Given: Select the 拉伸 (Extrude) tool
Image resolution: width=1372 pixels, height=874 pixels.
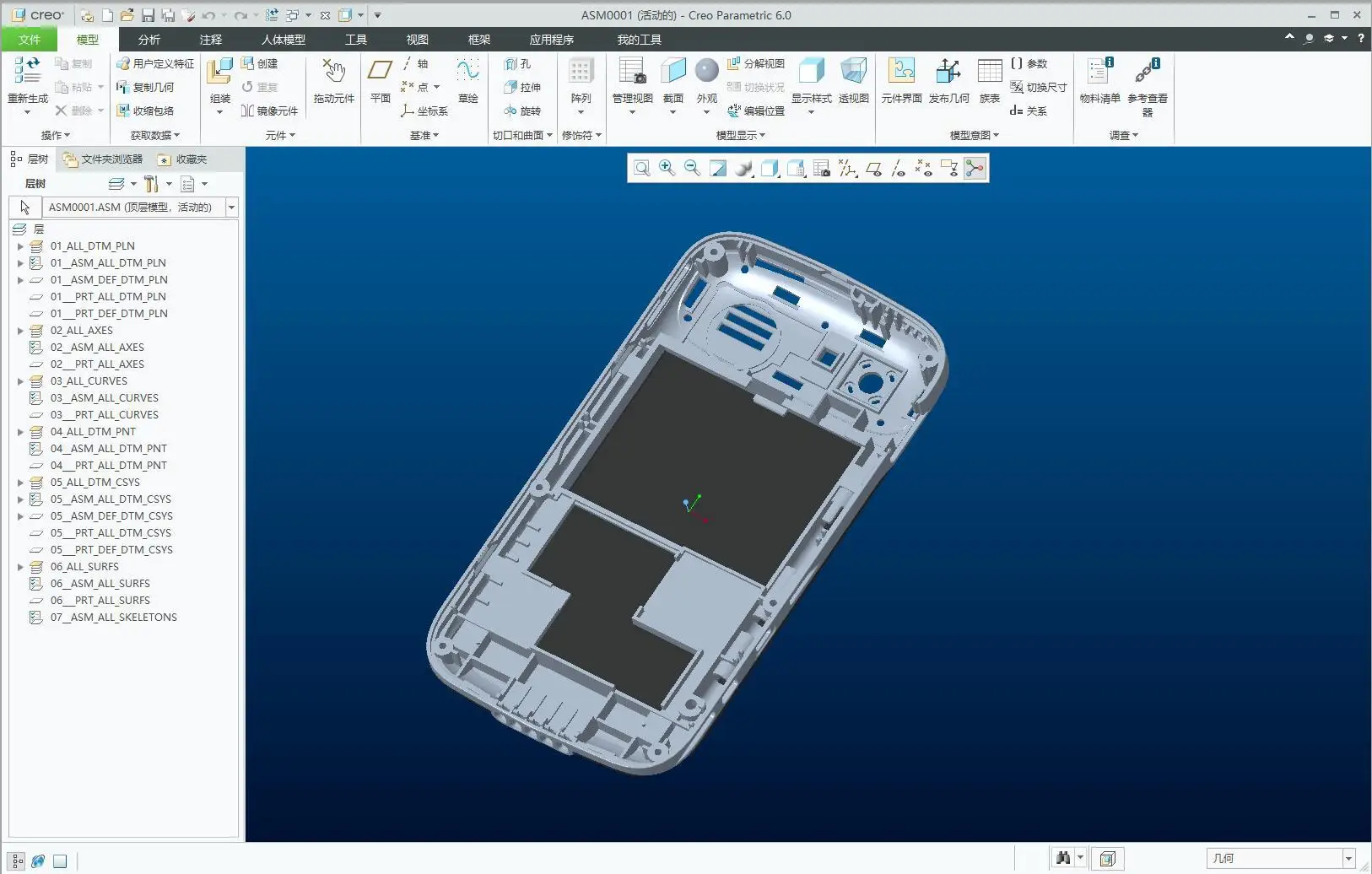Looking at the screenshot, I should coord(525,87).
